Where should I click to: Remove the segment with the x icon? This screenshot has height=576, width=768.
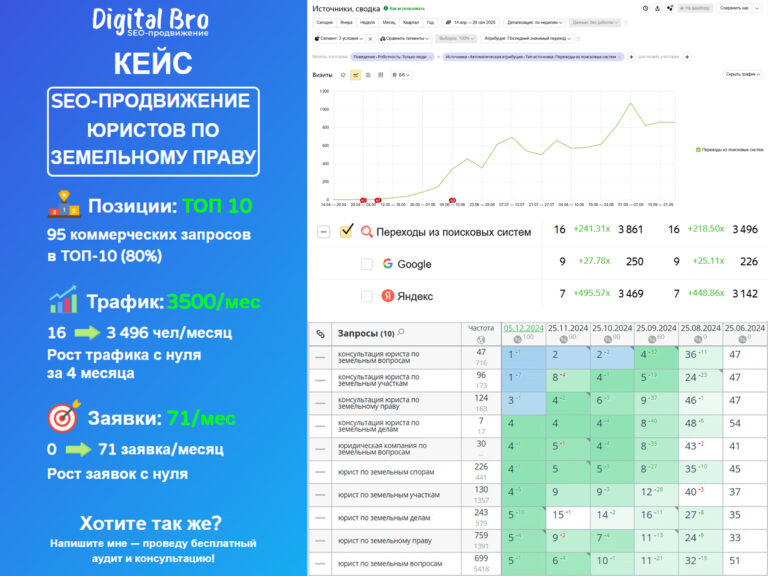pyautogui.click(x=370, y=39)
